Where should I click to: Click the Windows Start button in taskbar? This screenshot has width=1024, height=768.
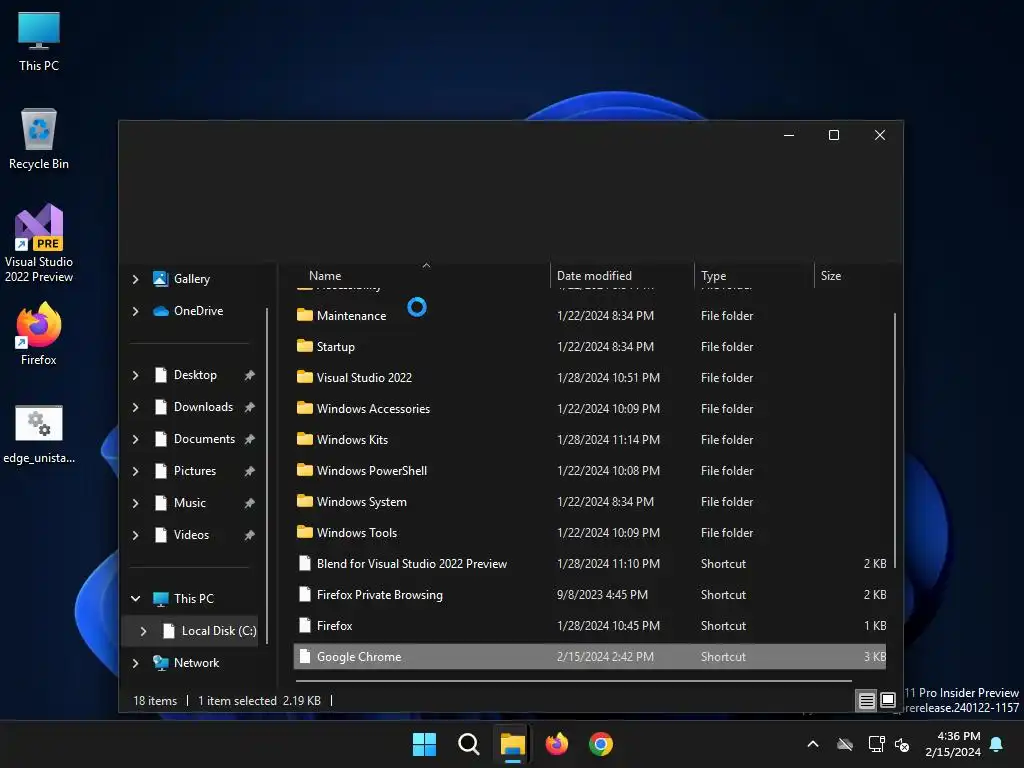click(x=424, y=744)
